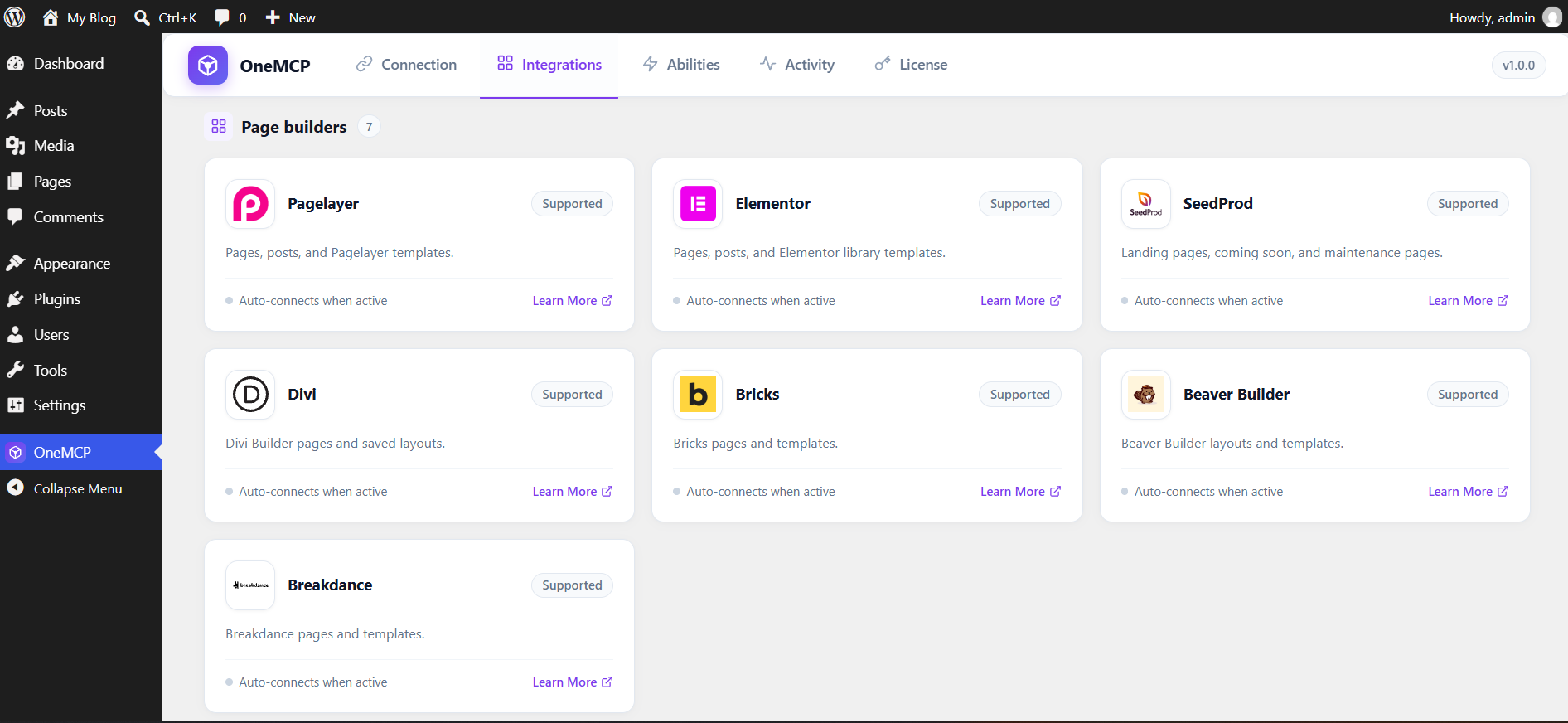
Task: Click the Pagelayer logo icon
Action: tap(250, 204)
